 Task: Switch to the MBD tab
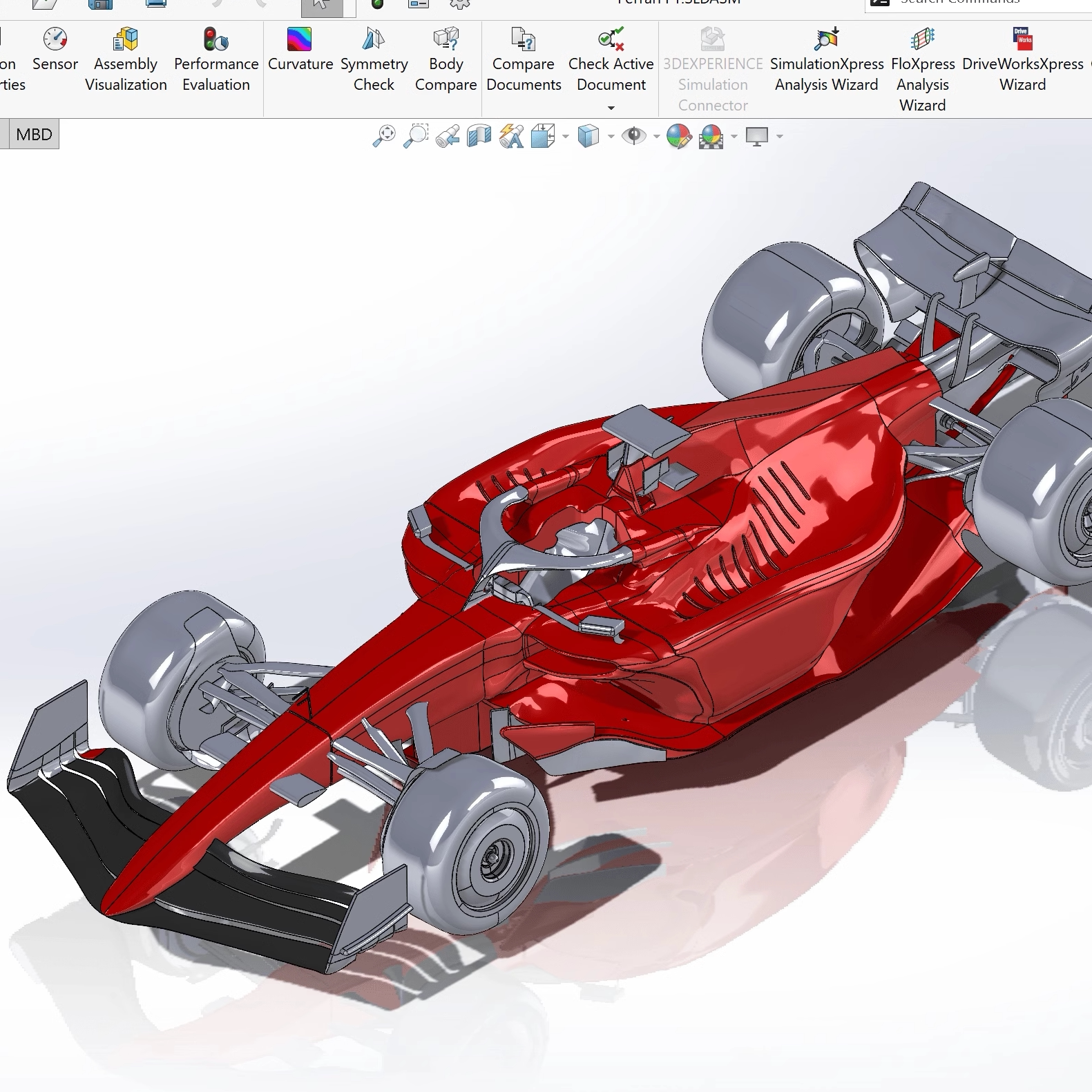click(x=34, y=134)
